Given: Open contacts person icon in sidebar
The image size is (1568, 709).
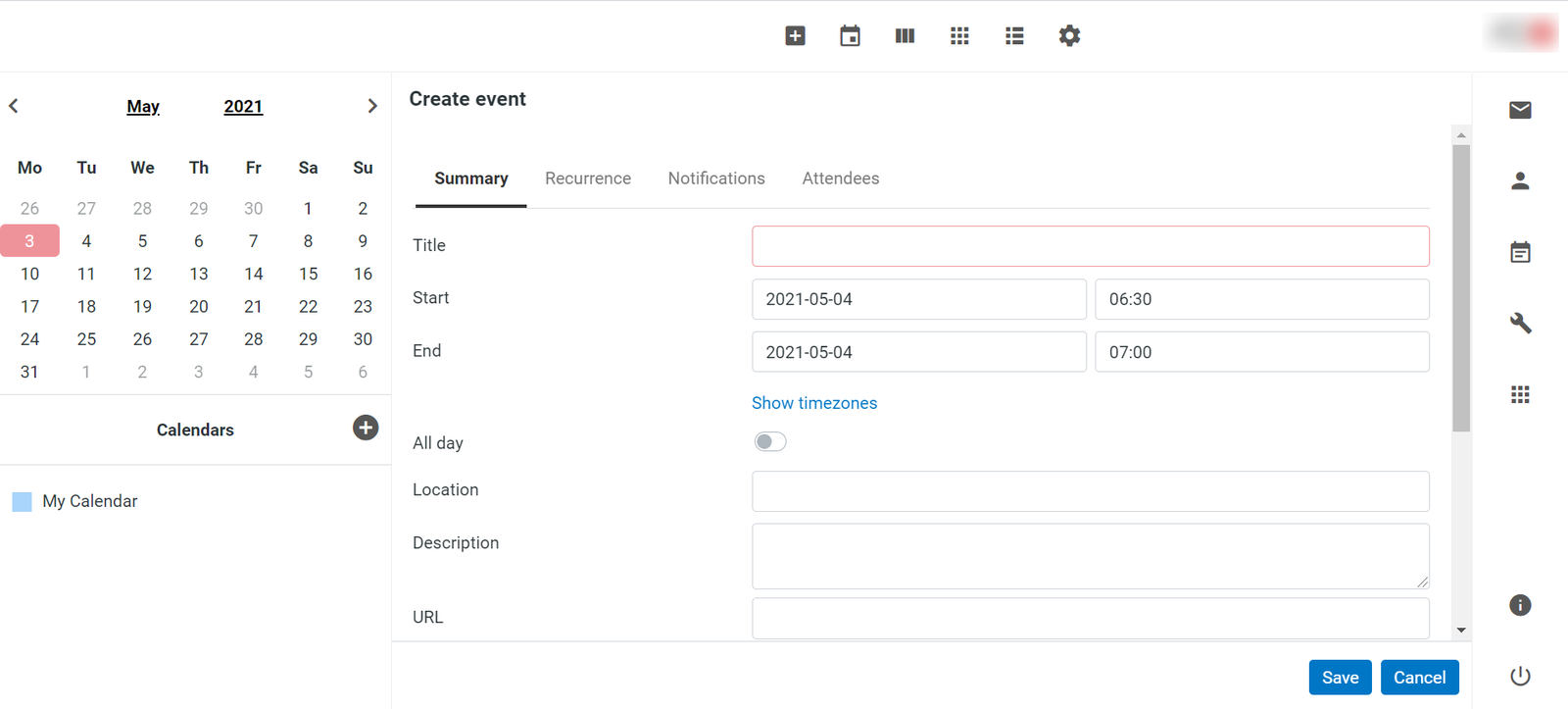Looking at the screenshot, I should (x=1520, y=180).
